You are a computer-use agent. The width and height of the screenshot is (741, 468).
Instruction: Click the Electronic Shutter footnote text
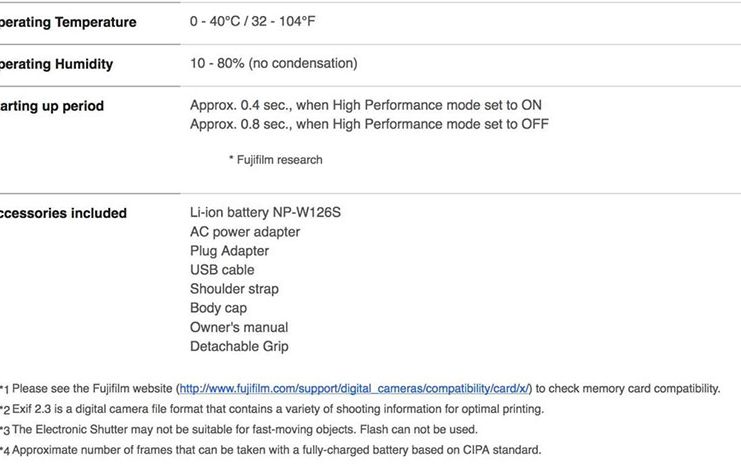point(244,429)
